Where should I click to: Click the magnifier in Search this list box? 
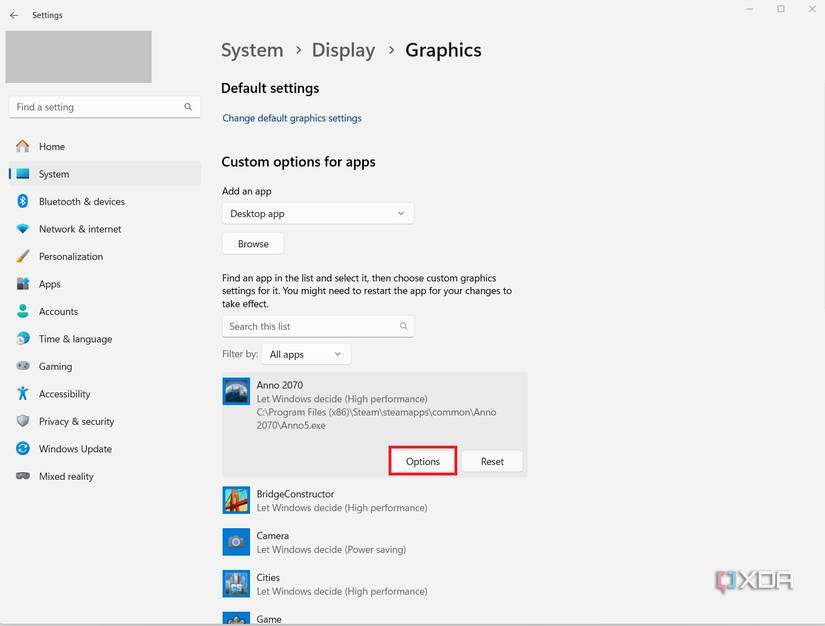coord(404,326)
